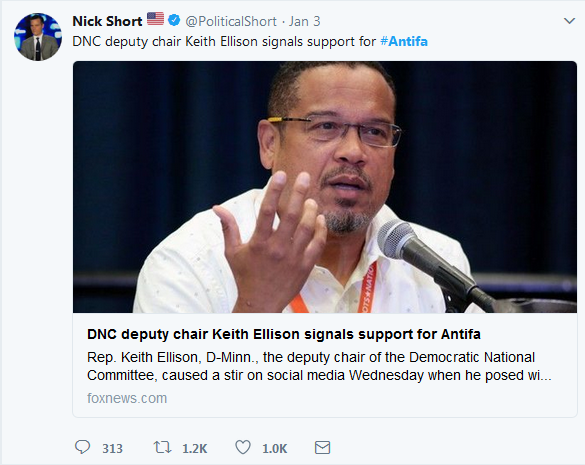The width and height of the screenshot is (585, 465).
Task: Click the 1.0K likes count
Action: coord(275,448)
